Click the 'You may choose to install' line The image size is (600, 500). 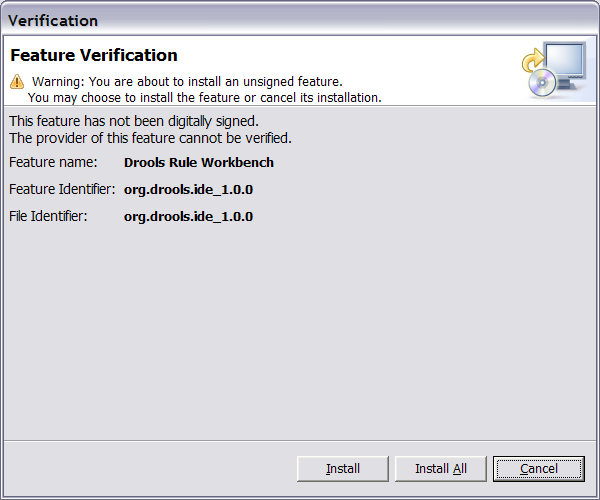(x=204, y=97)
